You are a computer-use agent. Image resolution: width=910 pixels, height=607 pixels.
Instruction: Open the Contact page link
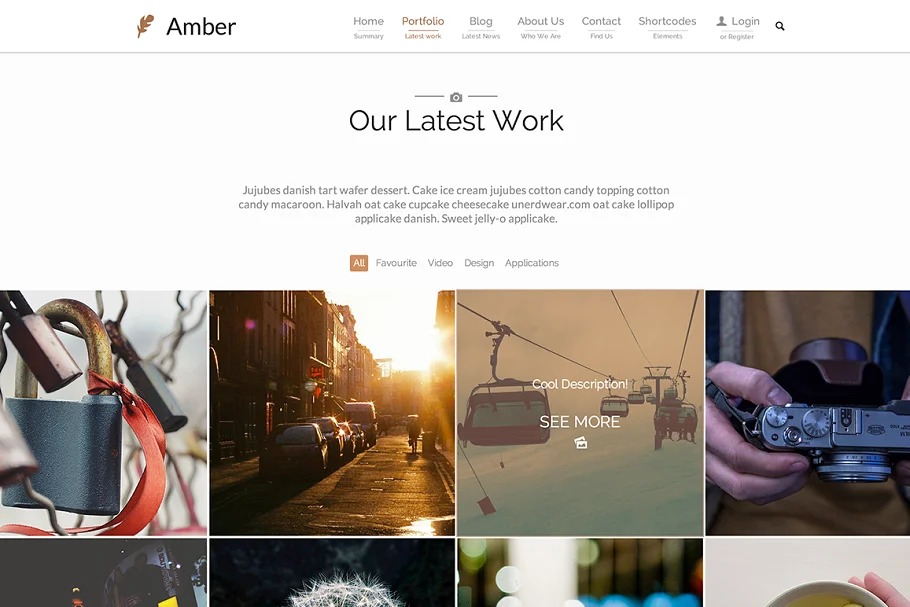[601, 27]
